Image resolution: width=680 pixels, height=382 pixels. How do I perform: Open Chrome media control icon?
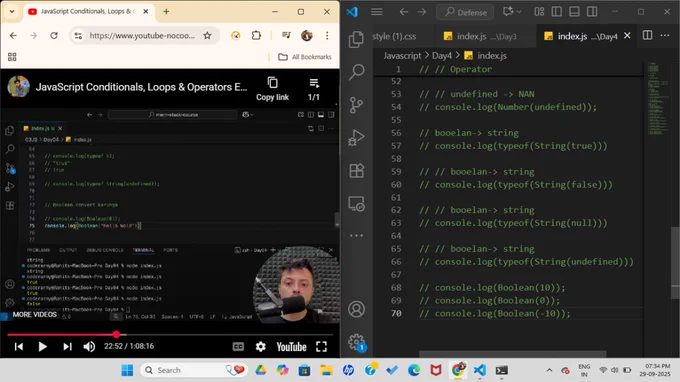coord(286,36)
